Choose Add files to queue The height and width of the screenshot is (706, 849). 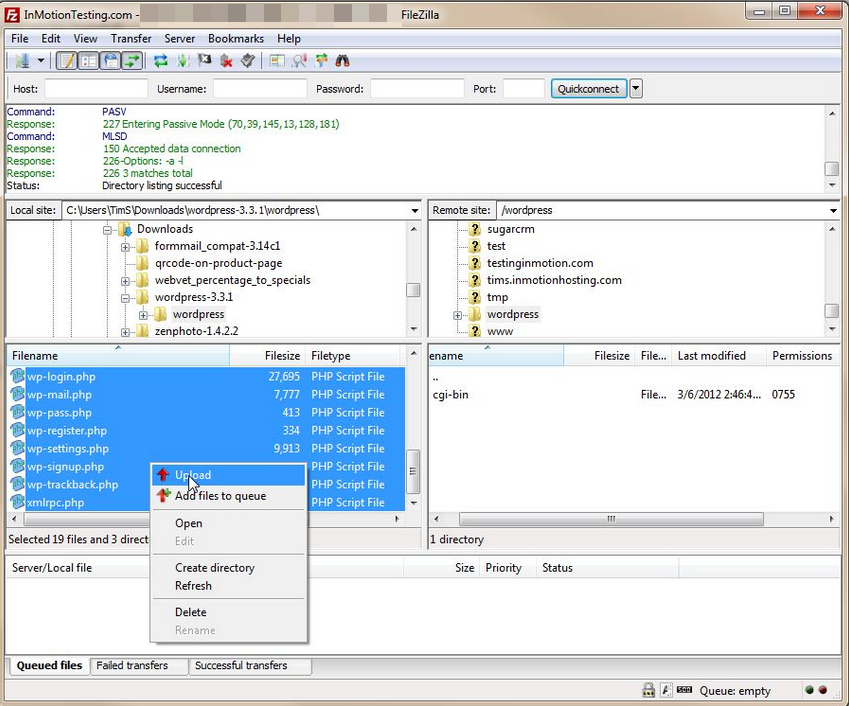220,496
